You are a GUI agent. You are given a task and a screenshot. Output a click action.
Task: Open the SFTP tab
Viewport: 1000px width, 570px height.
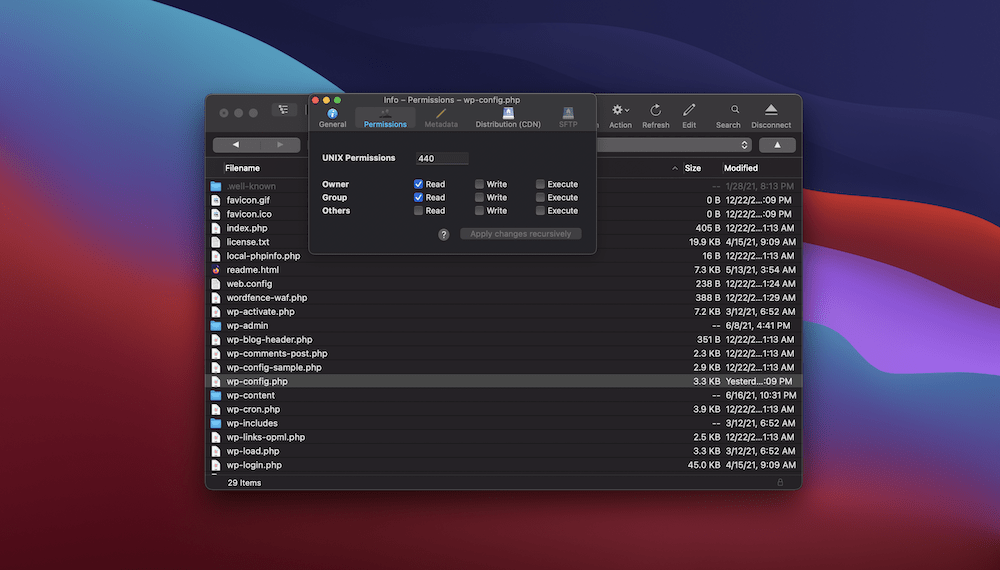click(568, 118)
